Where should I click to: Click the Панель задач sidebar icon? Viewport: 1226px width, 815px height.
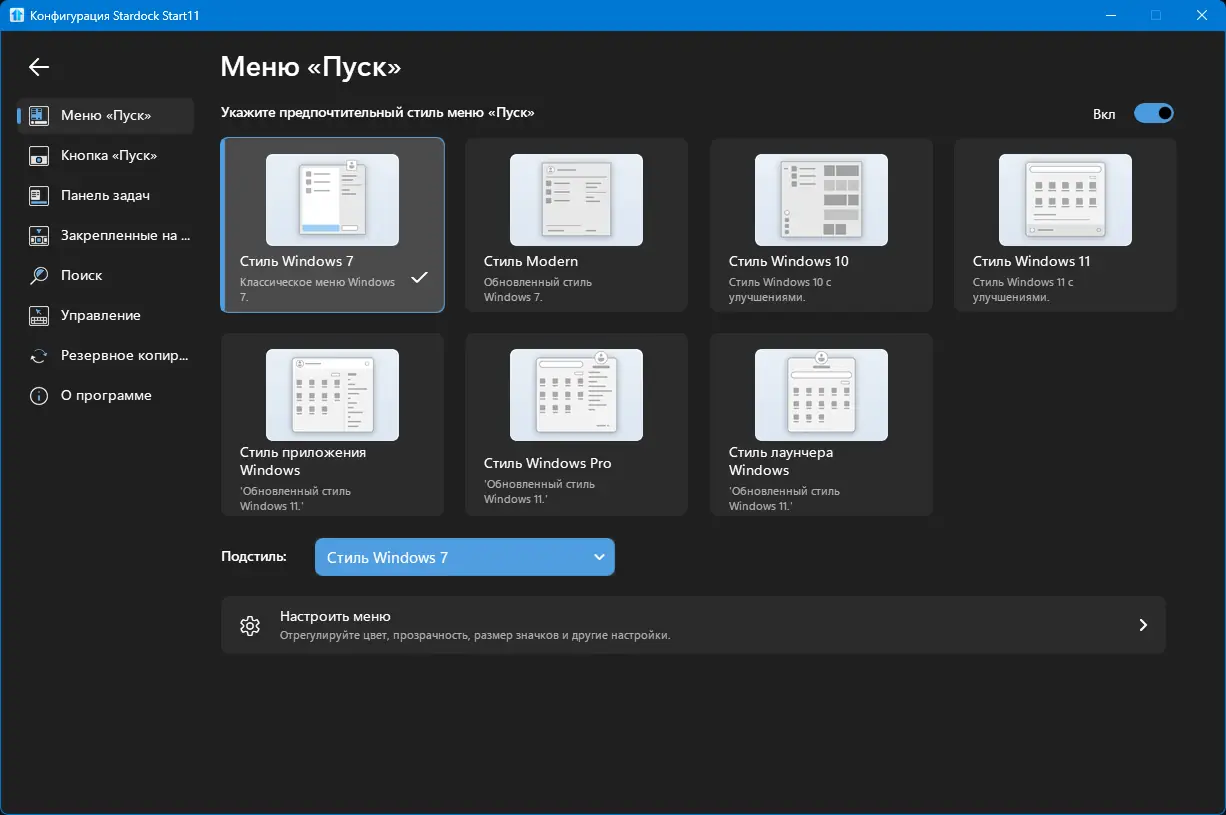click(39, 196)
